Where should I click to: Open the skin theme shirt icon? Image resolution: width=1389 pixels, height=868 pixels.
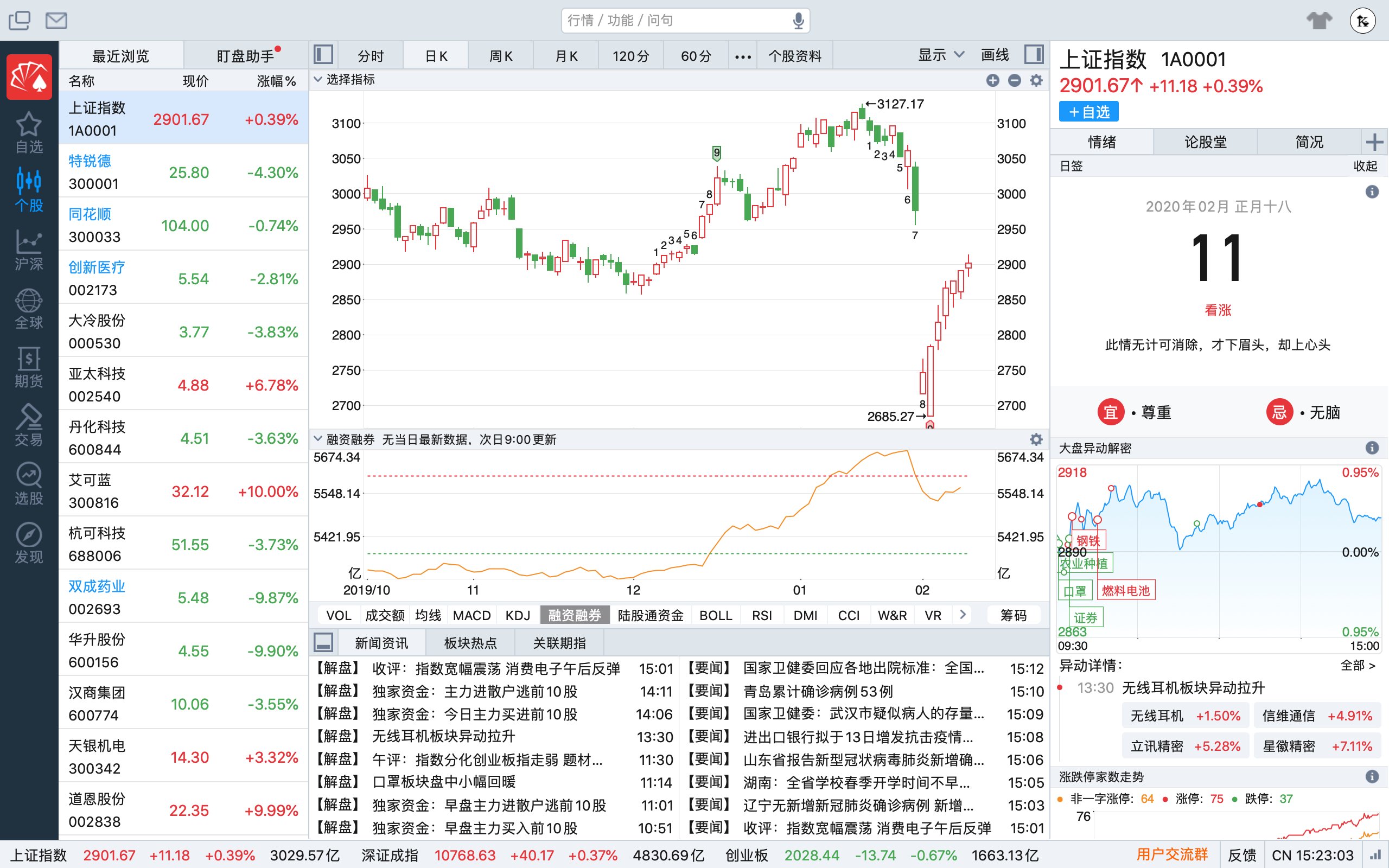point(1319,21)
